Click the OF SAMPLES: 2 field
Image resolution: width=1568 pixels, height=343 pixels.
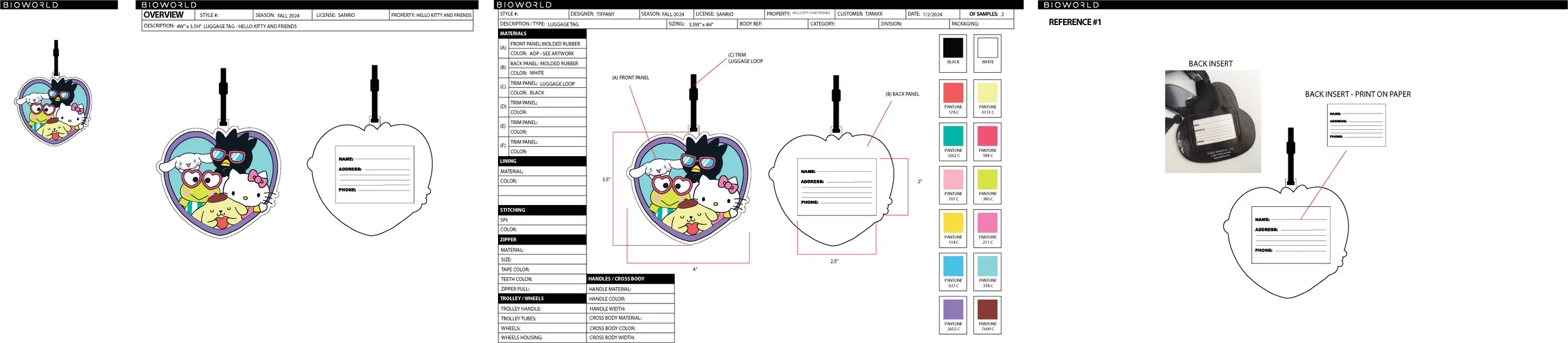pyautogui.click(x=987, y=14)
